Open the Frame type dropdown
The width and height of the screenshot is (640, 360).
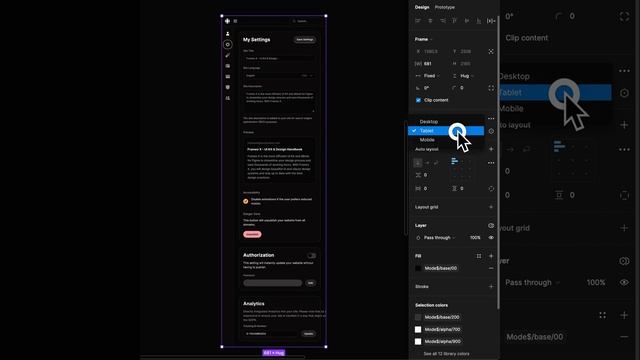click(x=424, y=39)
